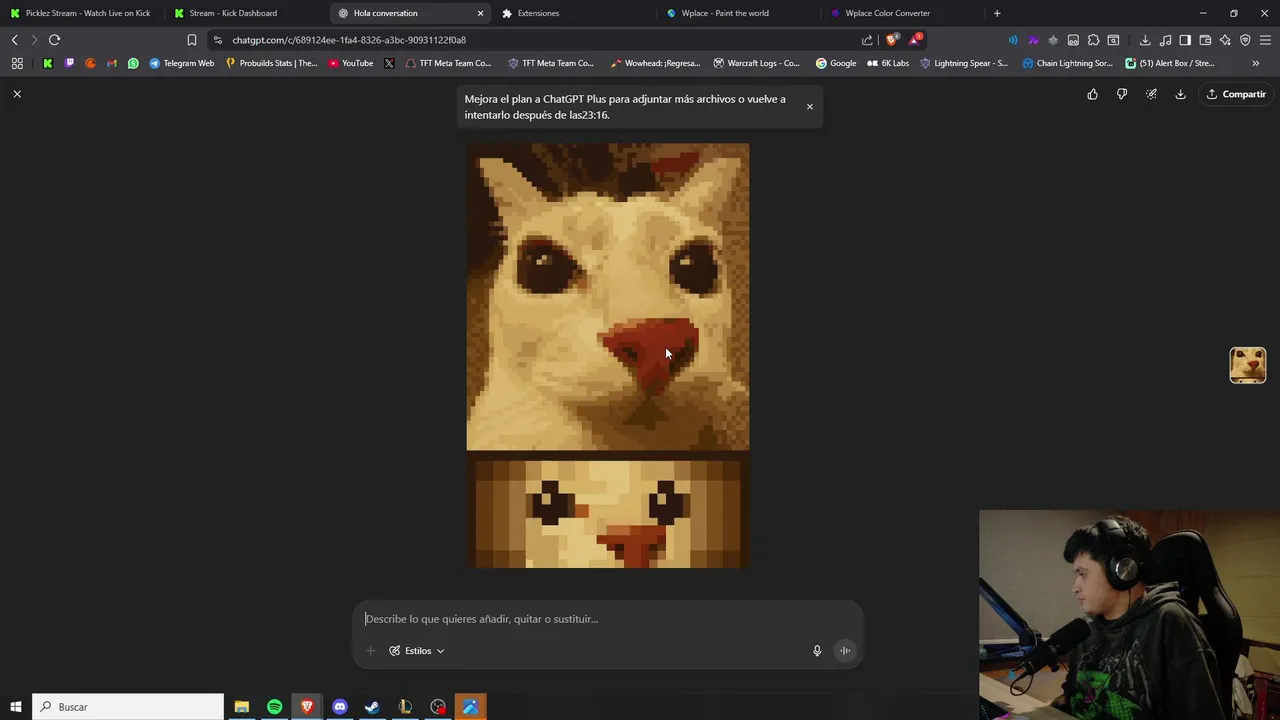Select the edit-area brush icon beside thumbs down

1151,94
